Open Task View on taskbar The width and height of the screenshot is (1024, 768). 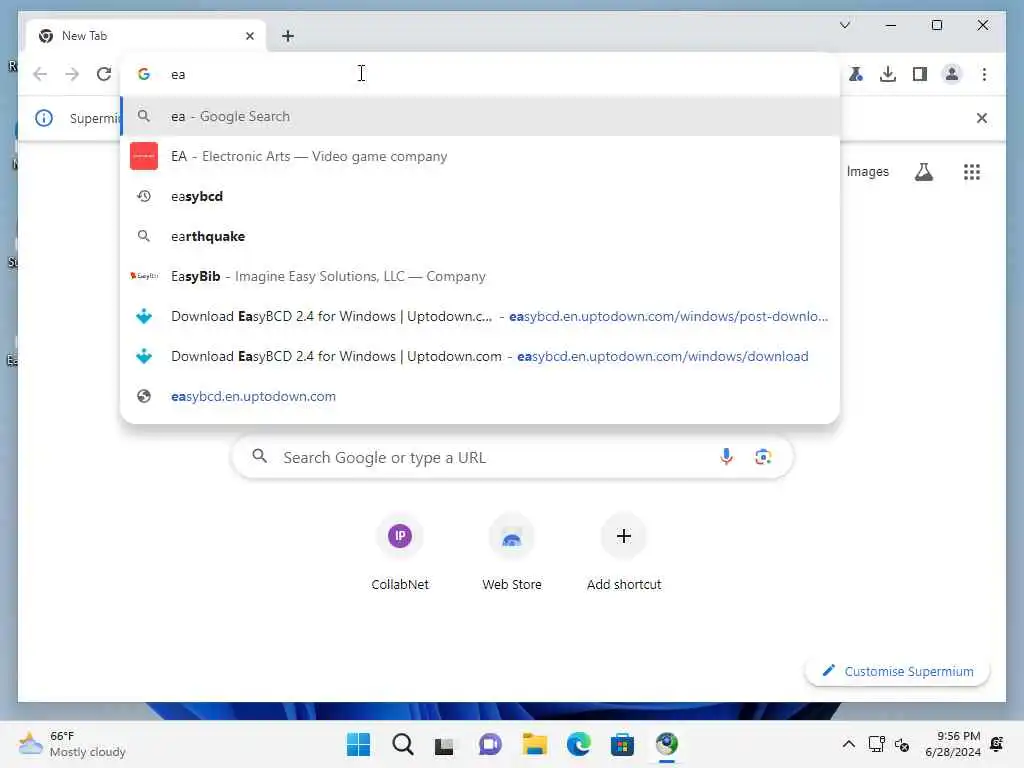pos(445,744)
